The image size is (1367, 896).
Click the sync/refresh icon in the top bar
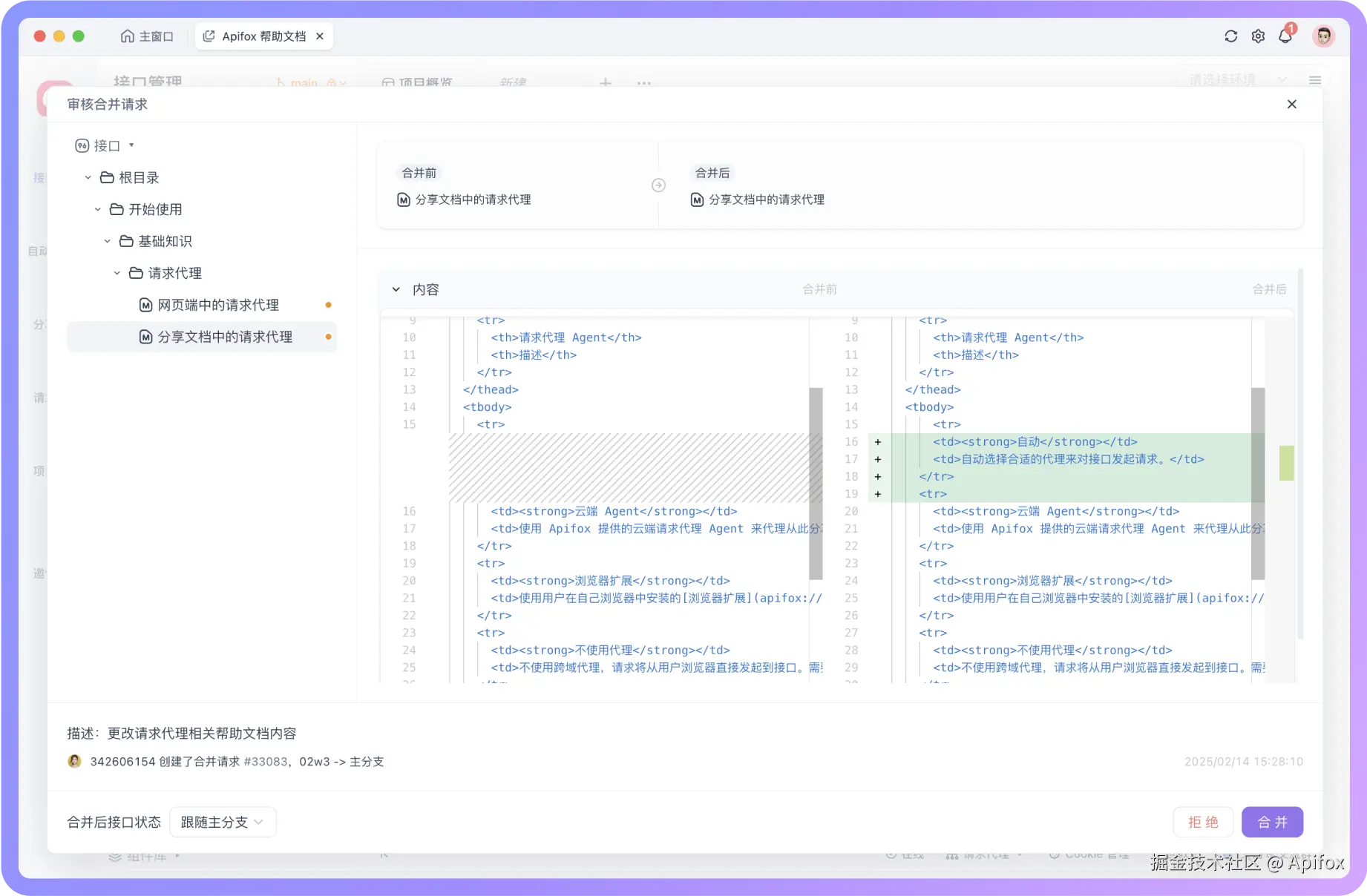1230,36
